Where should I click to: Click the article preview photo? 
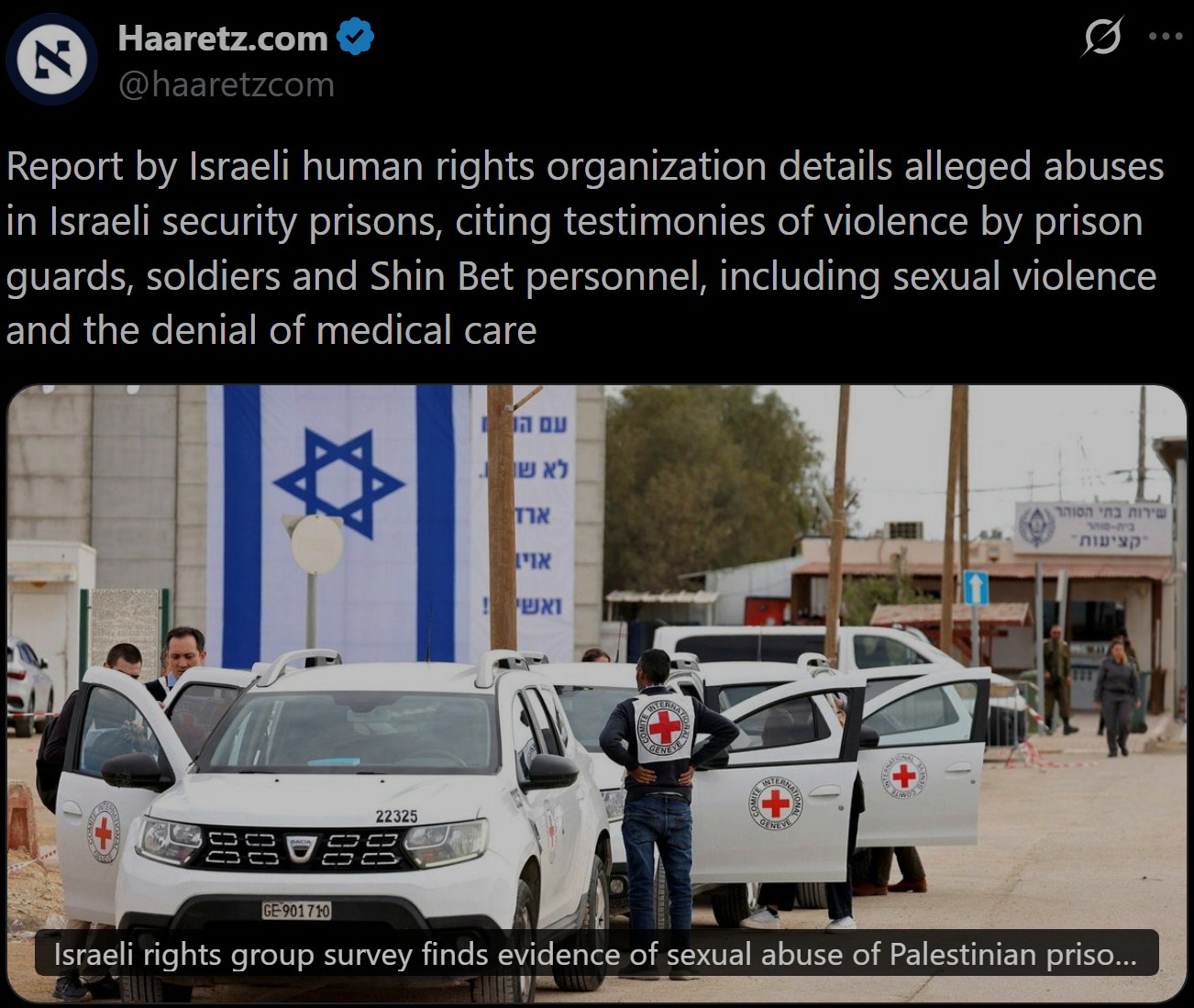tap(596, 694)
